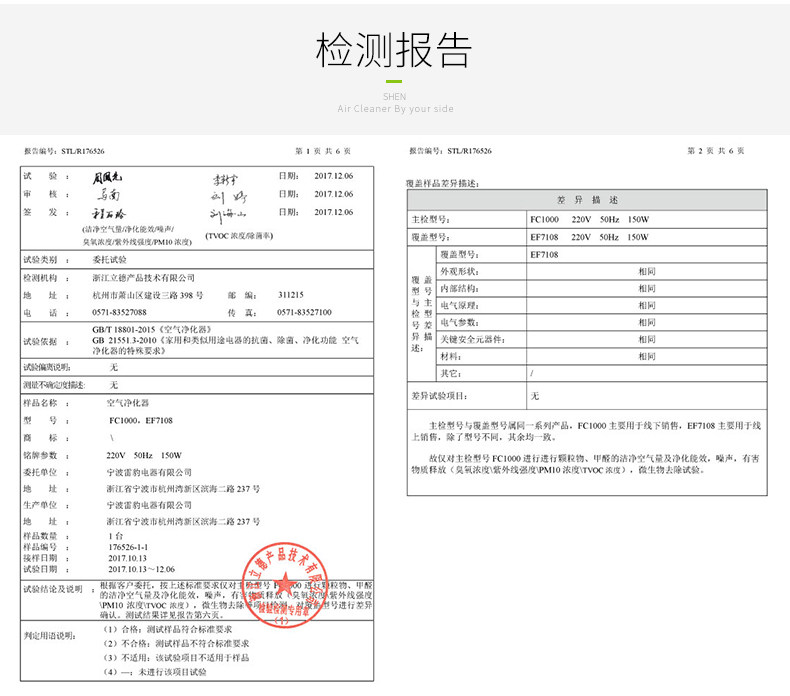Select 相同 in the 电气参数 row
Viewport: 790px width, 696px height.
coord(647,323)
